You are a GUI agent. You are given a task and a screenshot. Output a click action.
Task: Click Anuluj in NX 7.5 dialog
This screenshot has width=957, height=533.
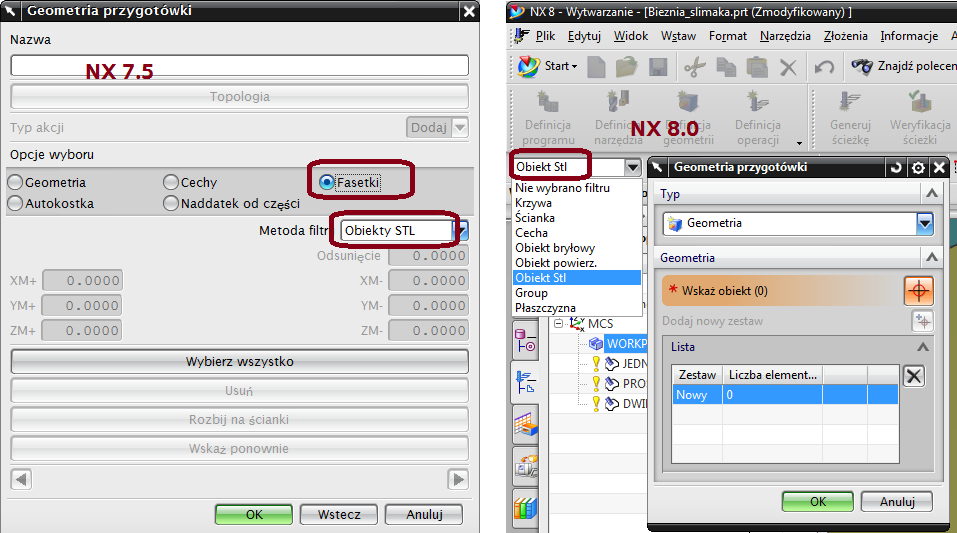click(x=424, y=515)
